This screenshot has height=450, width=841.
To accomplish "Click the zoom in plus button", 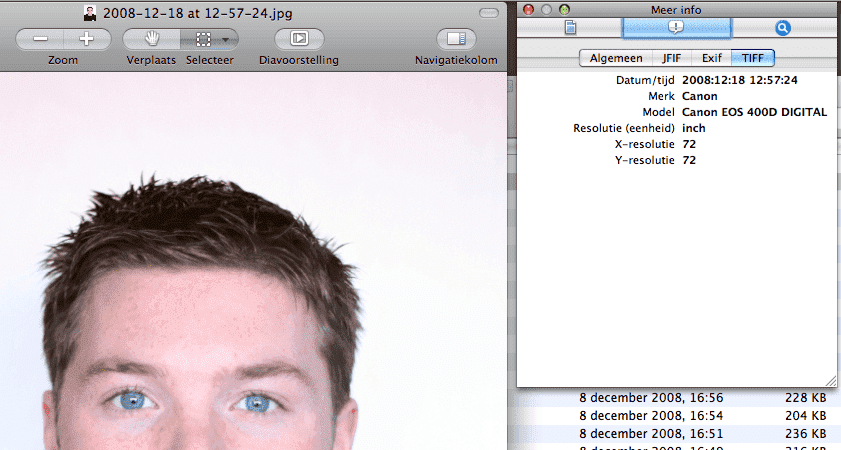I will pyautogui.click(x=87, y=39).
